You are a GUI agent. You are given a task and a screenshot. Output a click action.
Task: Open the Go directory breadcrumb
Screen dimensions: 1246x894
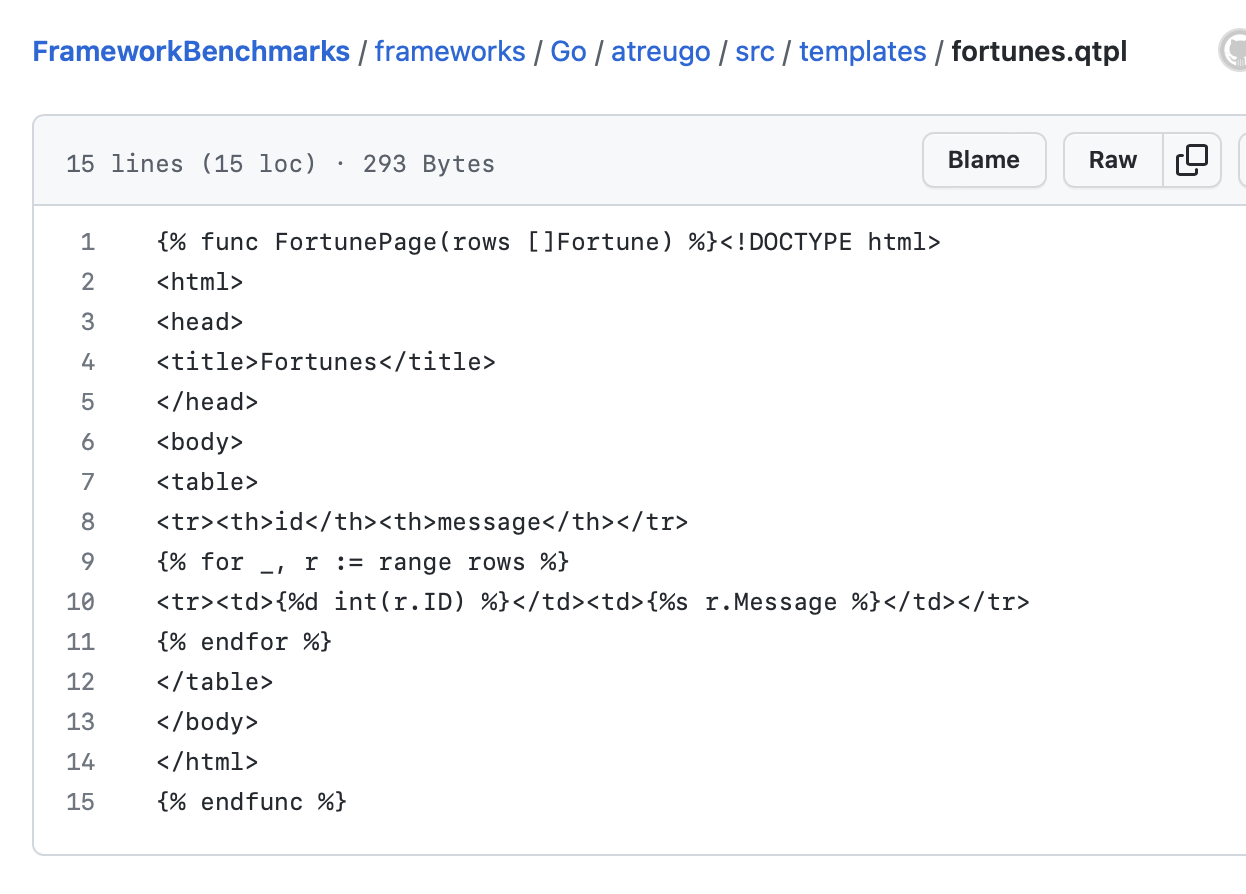pyautogui.click(x=568, y=52)
